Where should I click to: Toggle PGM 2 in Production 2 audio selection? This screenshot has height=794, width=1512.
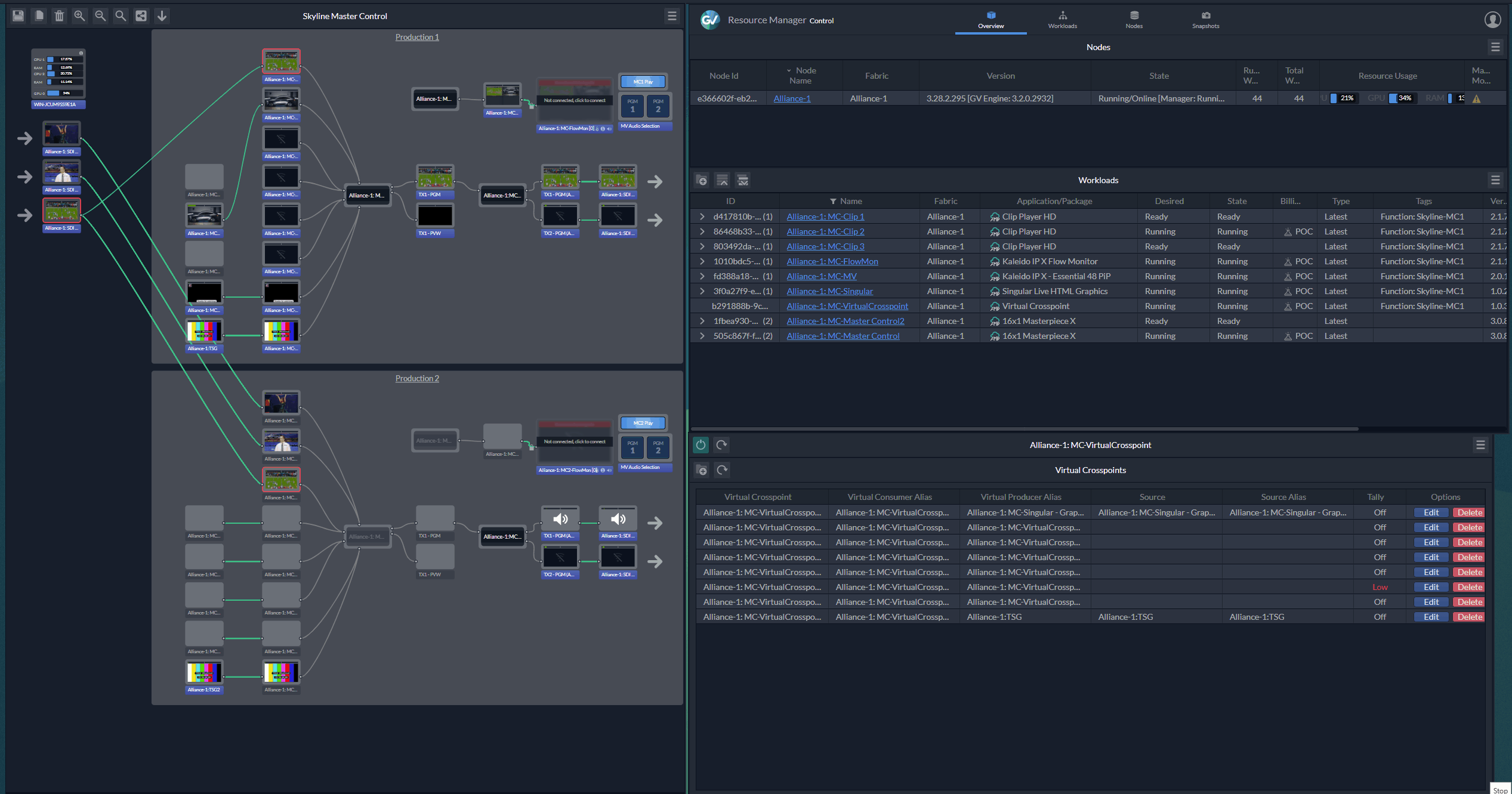[658, 447]
